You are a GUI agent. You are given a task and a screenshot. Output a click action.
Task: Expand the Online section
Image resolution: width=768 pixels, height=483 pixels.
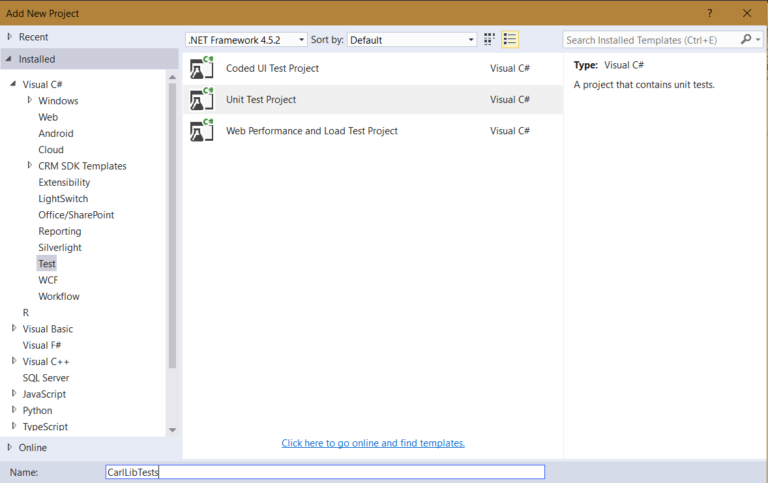pyautogui.click(x=9, y=447)
